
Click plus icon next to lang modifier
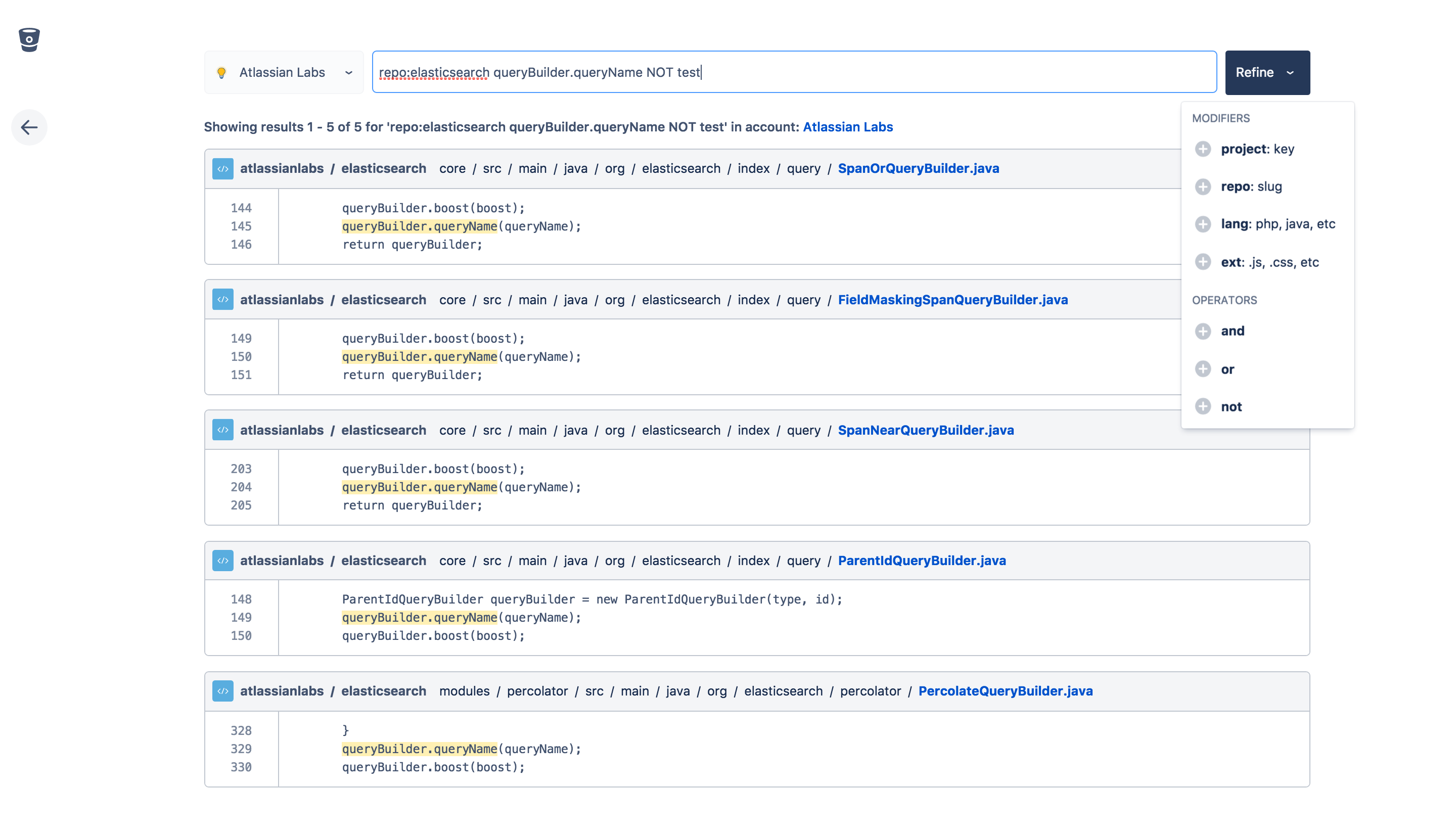point(1202,224)
